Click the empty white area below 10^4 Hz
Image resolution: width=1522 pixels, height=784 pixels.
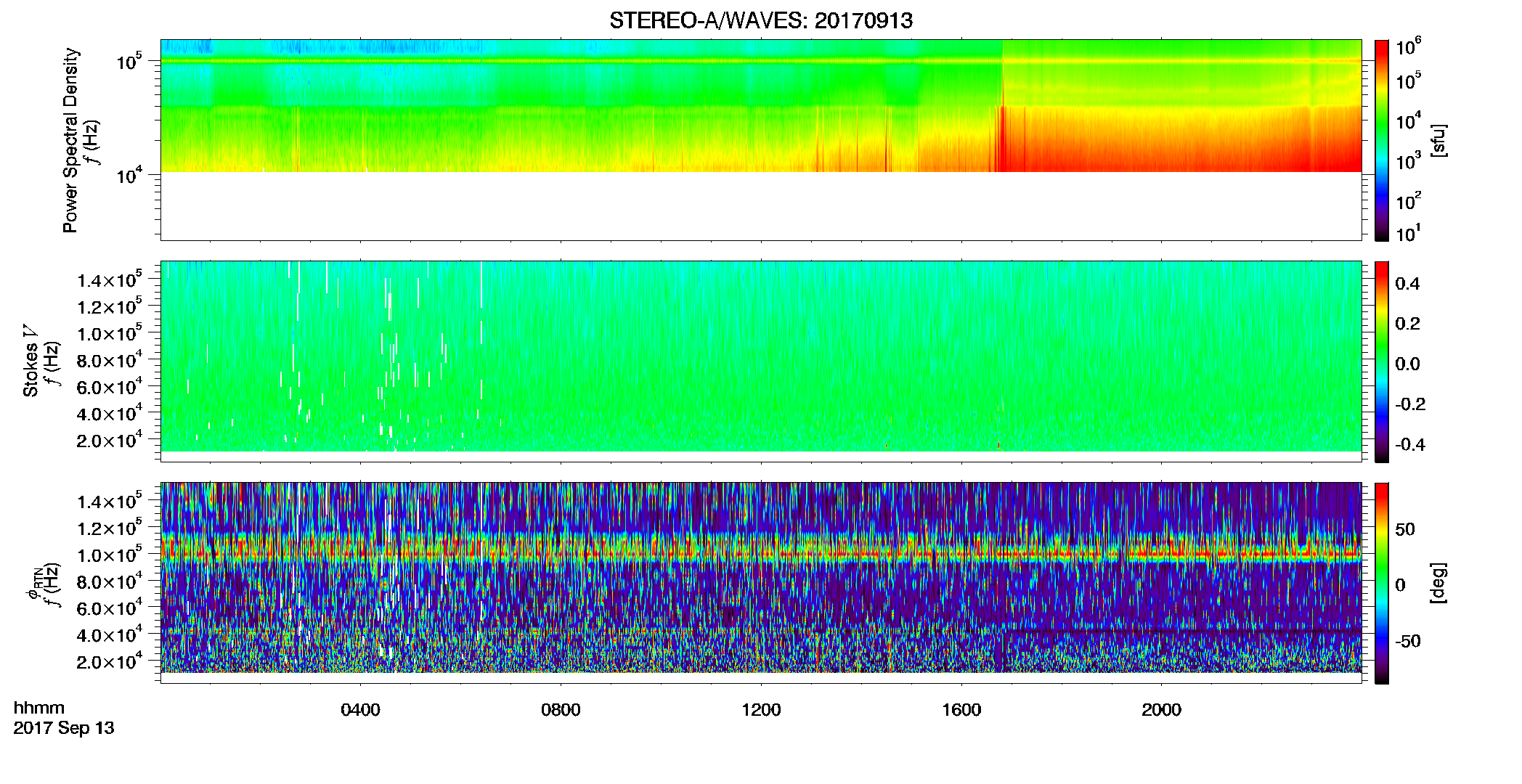point(761,206)
